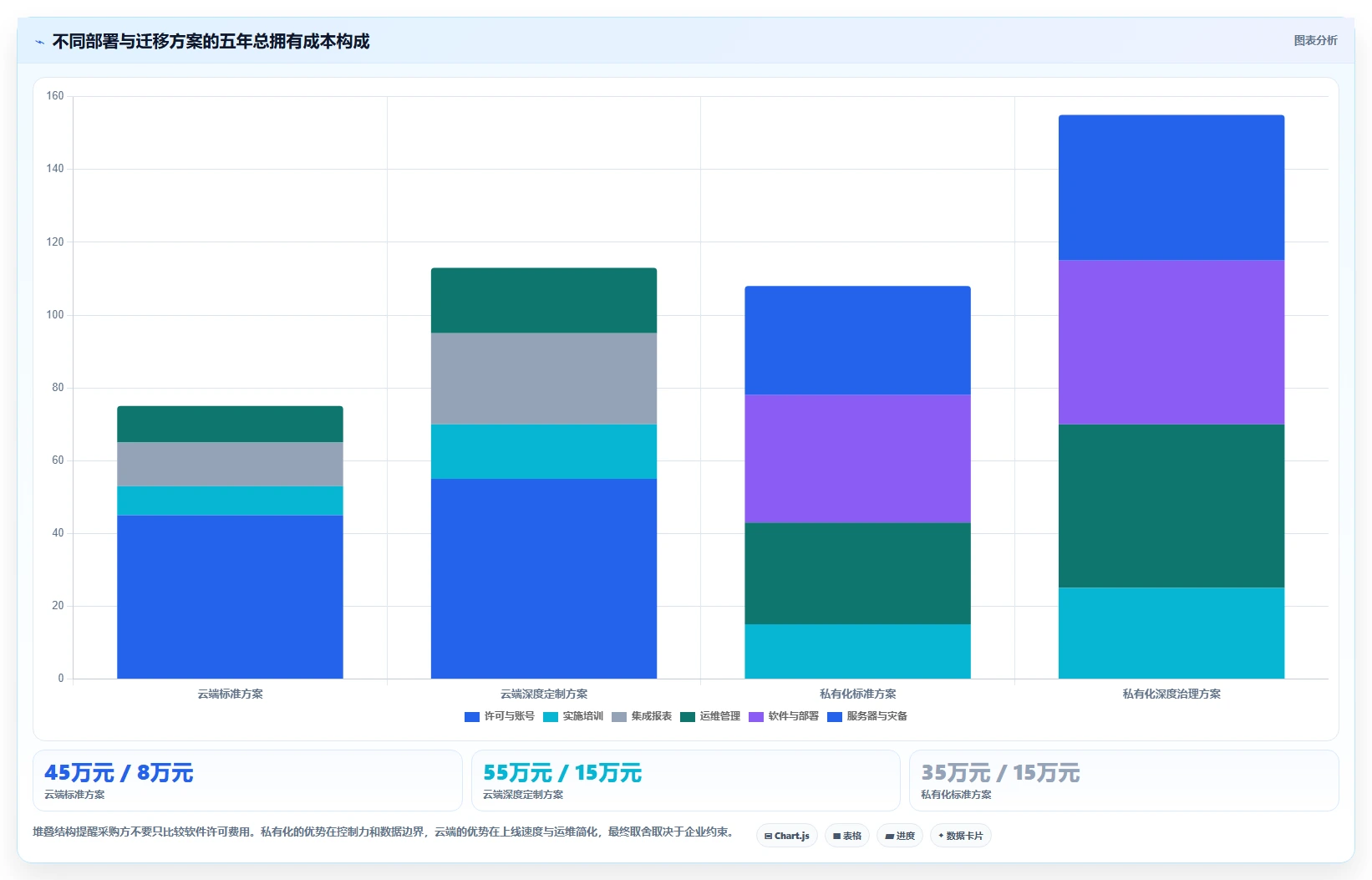Toggle 服务器与灾备 legend color box
This screenshot has width=1372, height=880.
tap(835, 717)
